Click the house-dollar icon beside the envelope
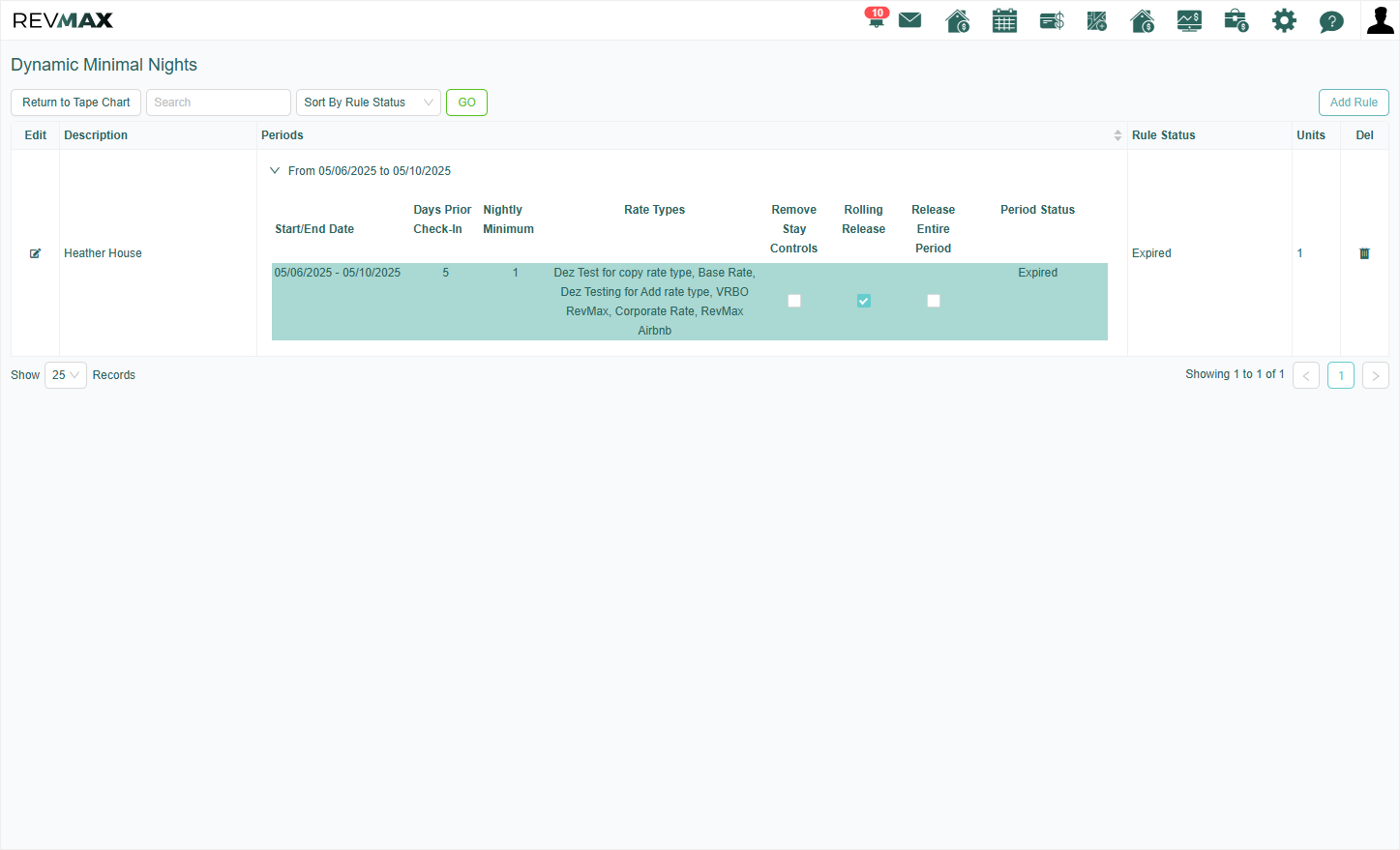 (957, 20)
